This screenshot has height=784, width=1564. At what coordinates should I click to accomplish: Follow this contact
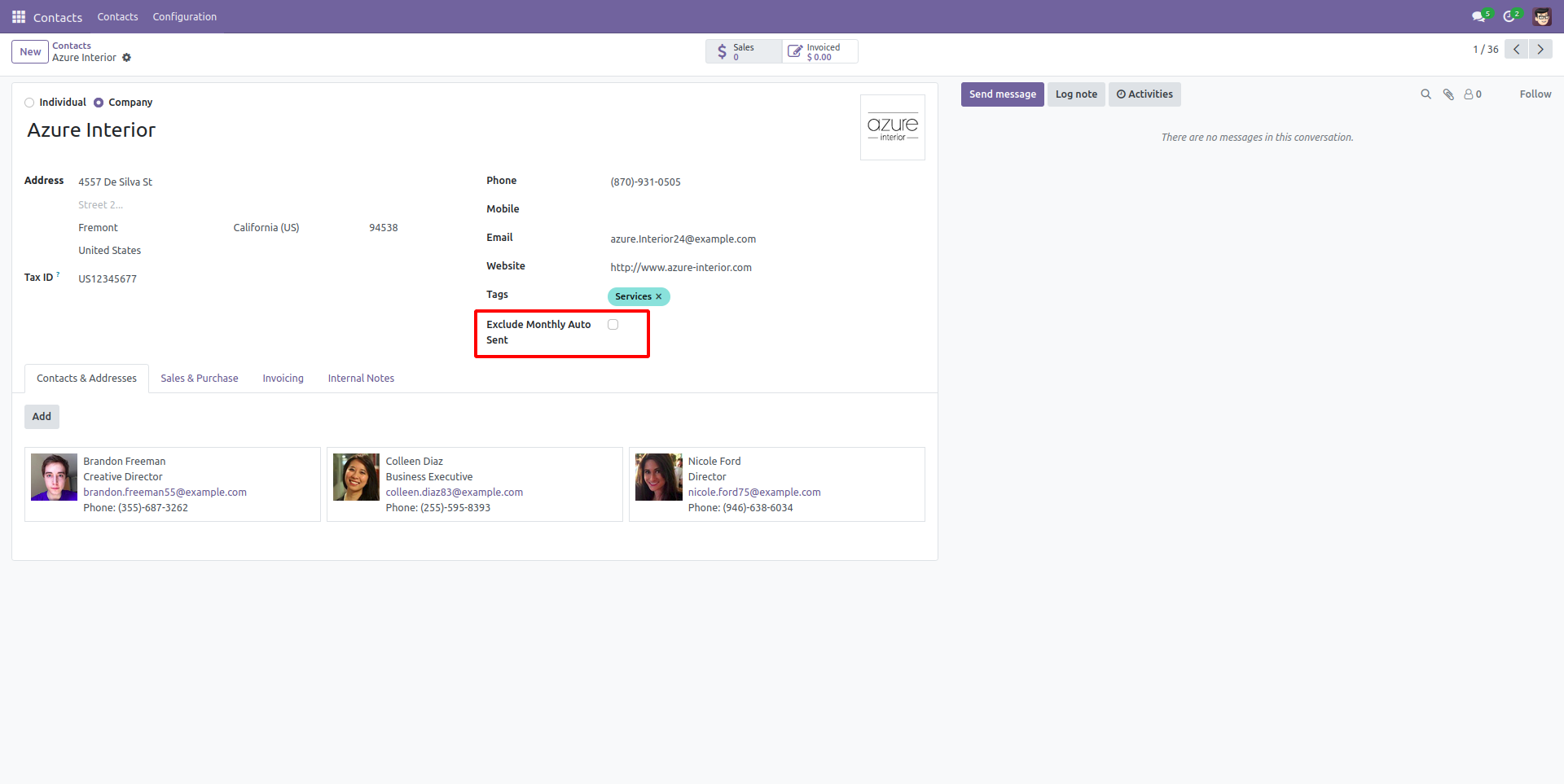[x=1535, y=94]
